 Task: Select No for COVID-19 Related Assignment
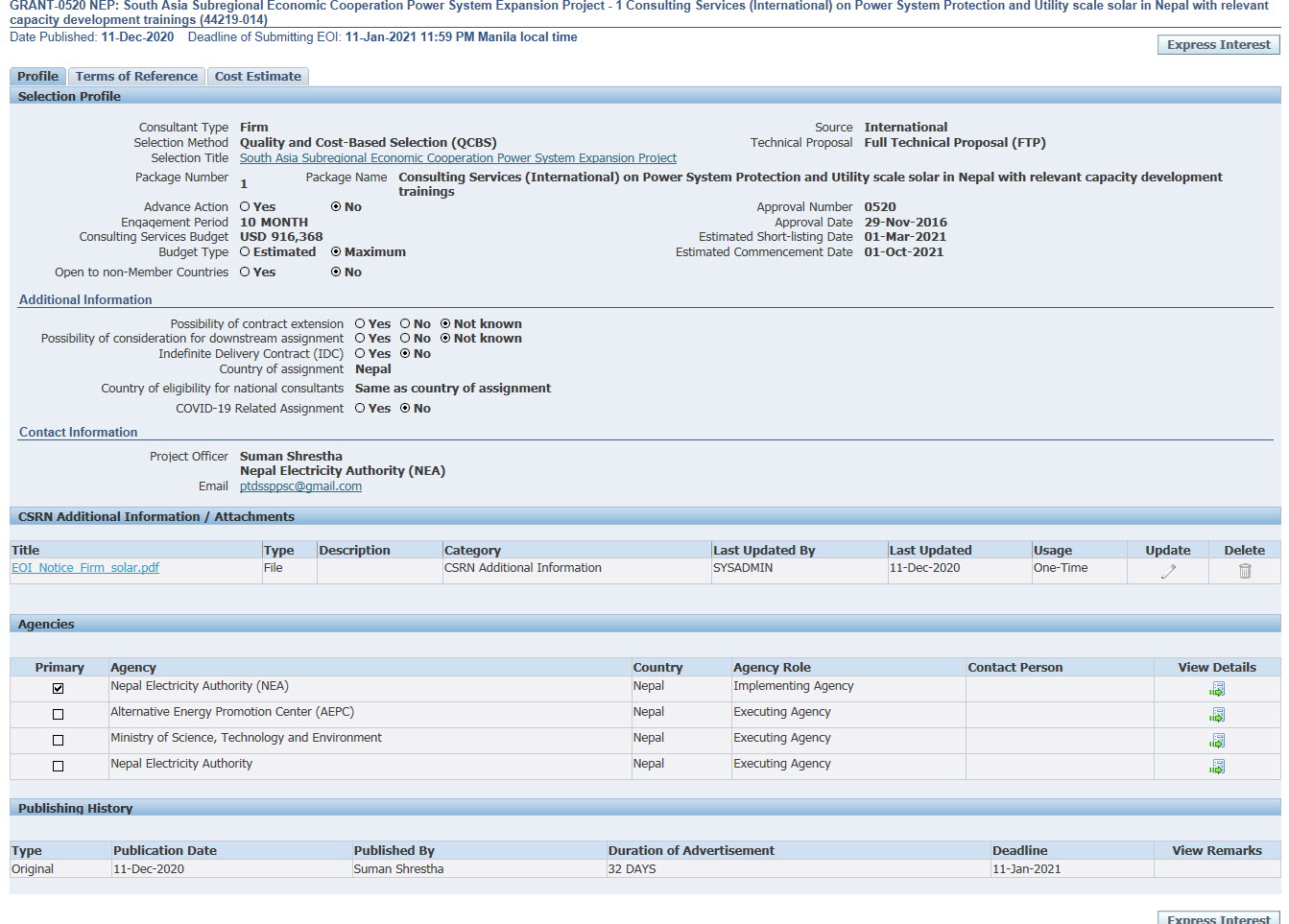(x=405, y=408)
